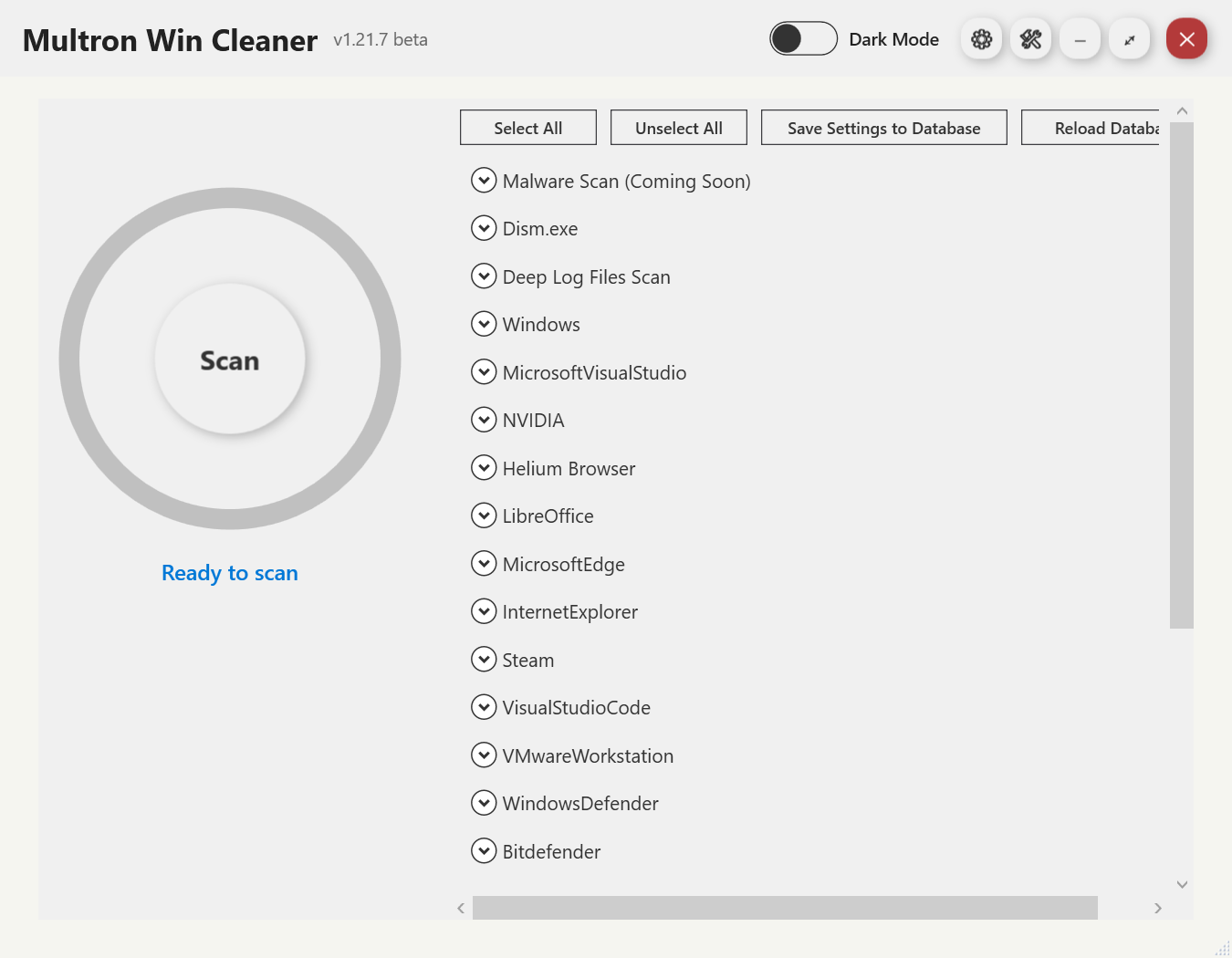Screen dimensions: 1232x958
Task: Click the vertical scrollbar thumb
Action: pyautogui.click(x=1182, y=375)
